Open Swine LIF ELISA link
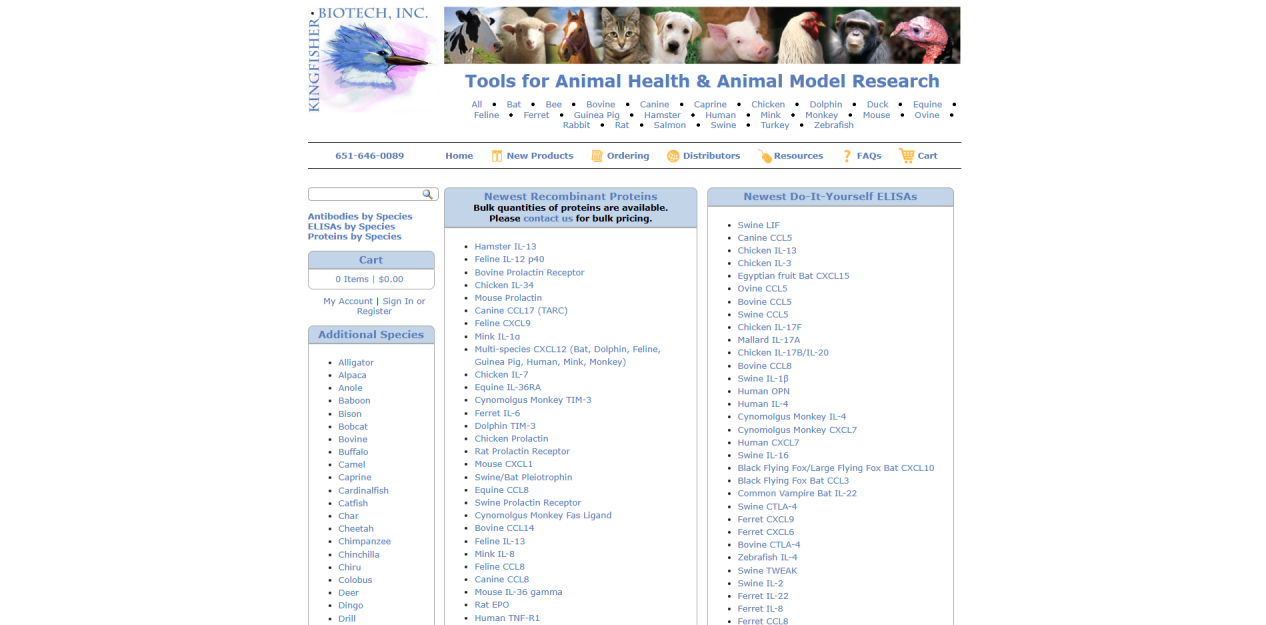 coord(758,226)
